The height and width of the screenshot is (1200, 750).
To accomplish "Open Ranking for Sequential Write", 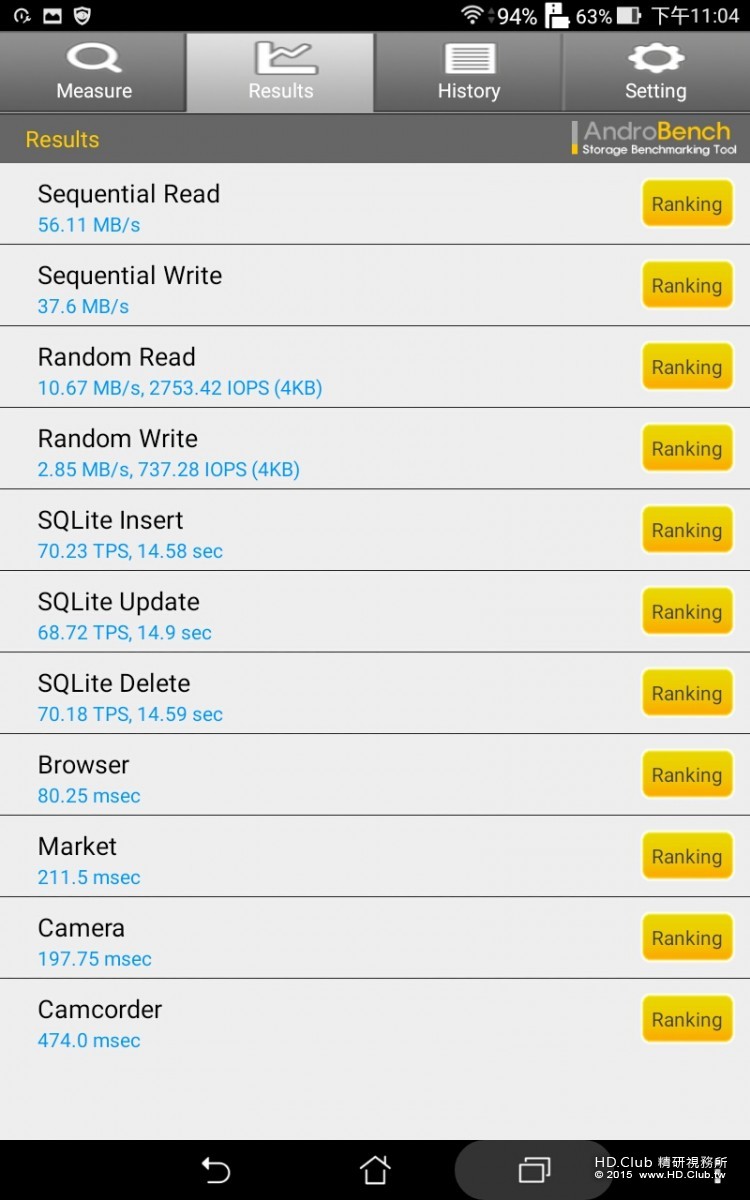I will (686, 286).
